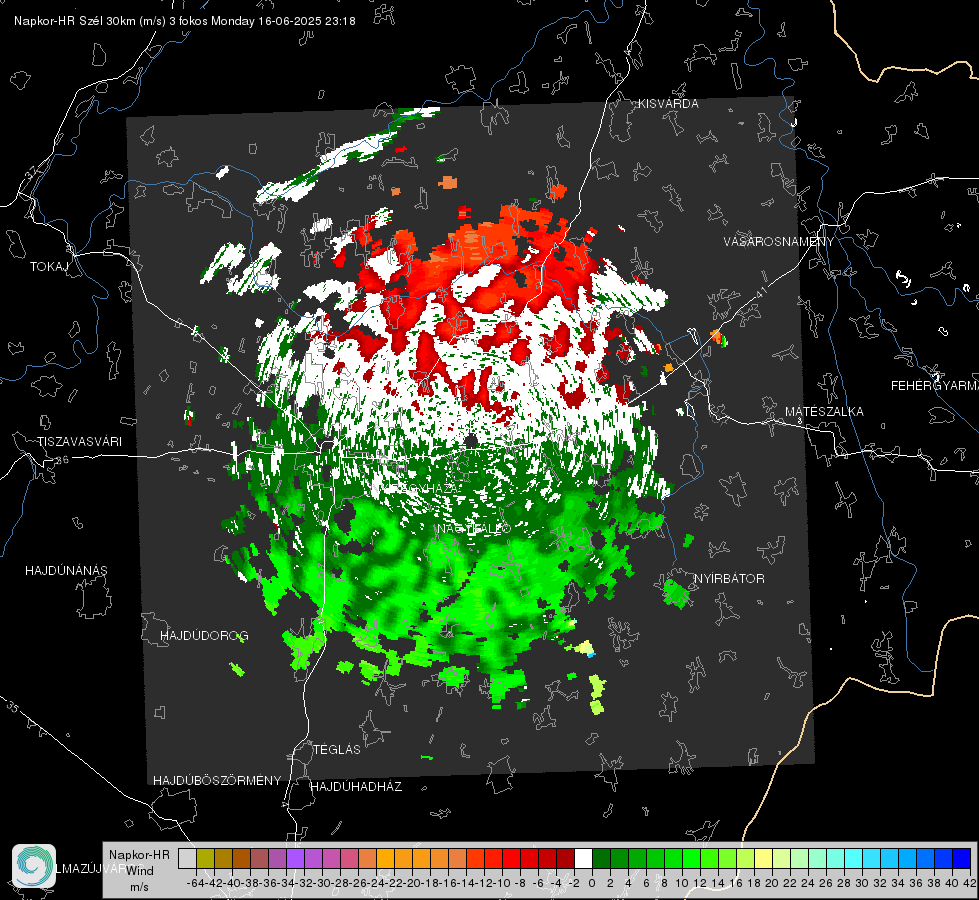This screenshot has width=979, height=900.
Task: Click the legend value '-24'
Action: click(x=376, y=883)
